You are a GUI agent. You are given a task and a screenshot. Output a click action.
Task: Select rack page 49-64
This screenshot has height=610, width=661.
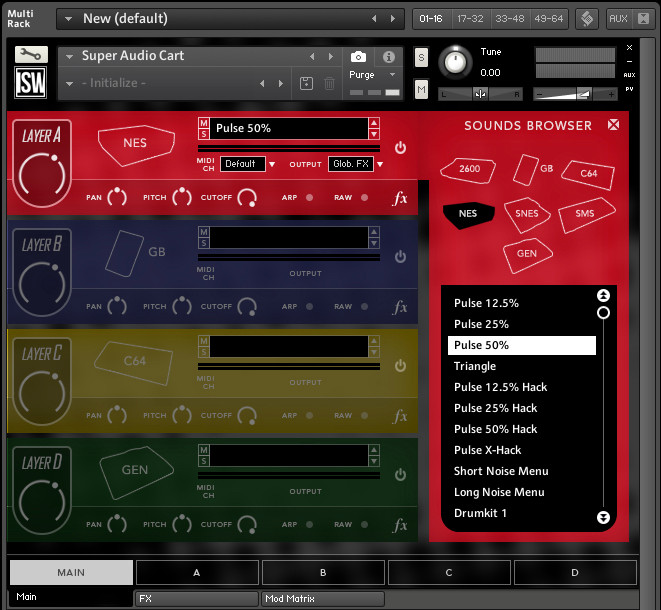coord(548,19)
